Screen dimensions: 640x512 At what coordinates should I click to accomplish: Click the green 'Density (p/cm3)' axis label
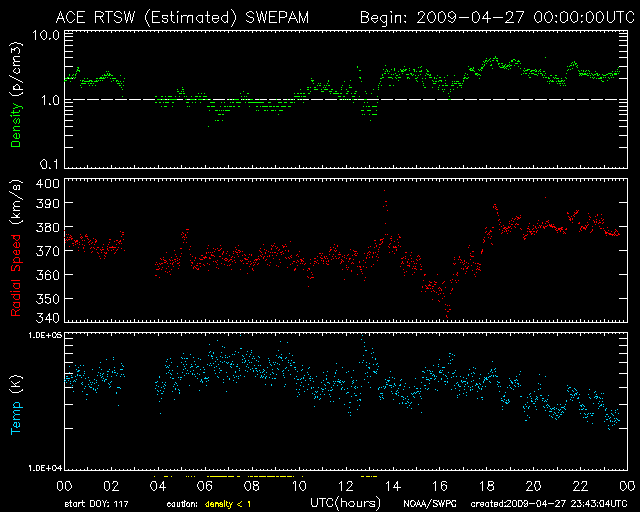tap(16, 95)
